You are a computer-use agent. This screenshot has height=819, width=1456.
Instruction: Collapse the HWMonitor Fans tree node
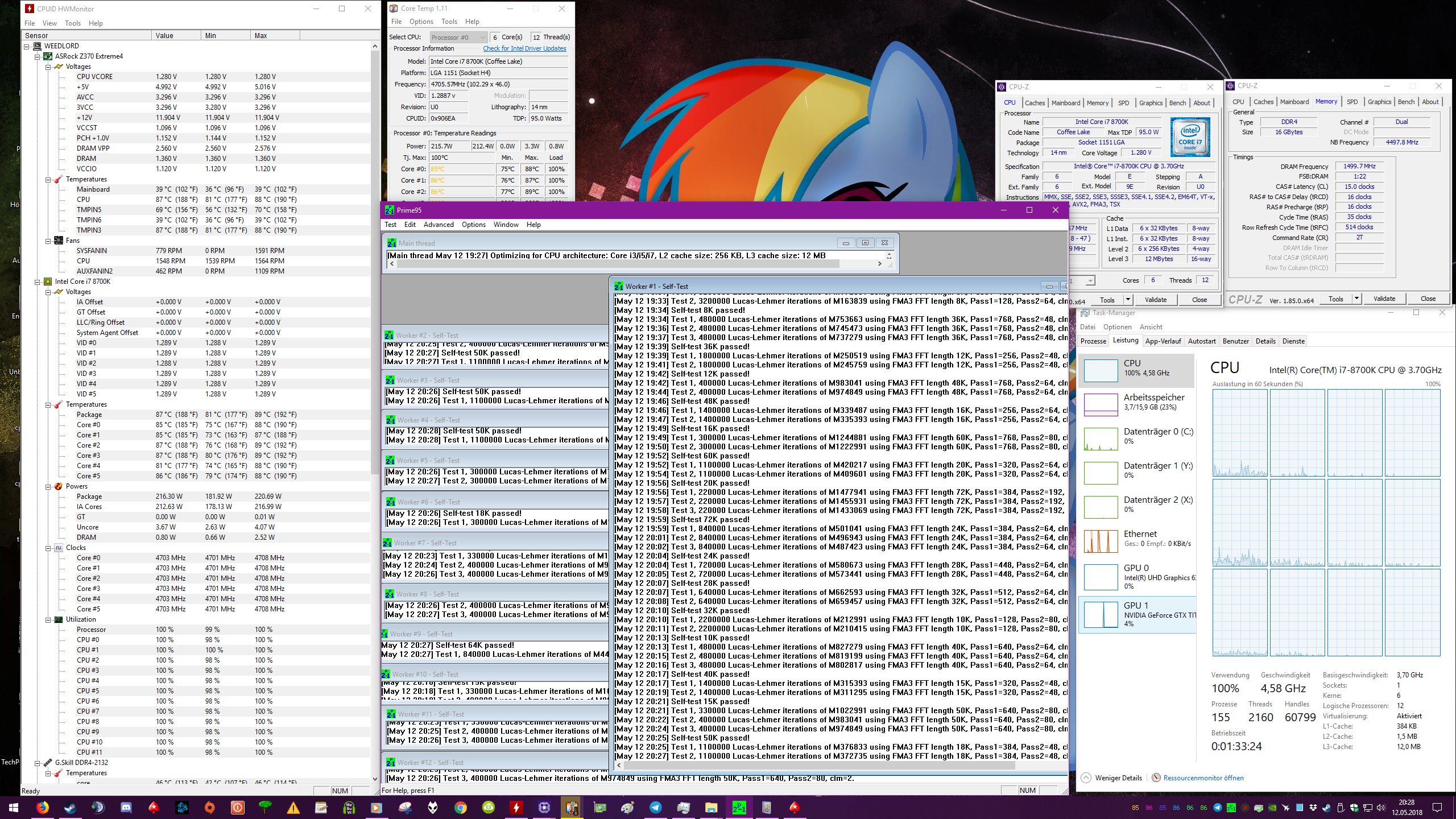point(48,241)
